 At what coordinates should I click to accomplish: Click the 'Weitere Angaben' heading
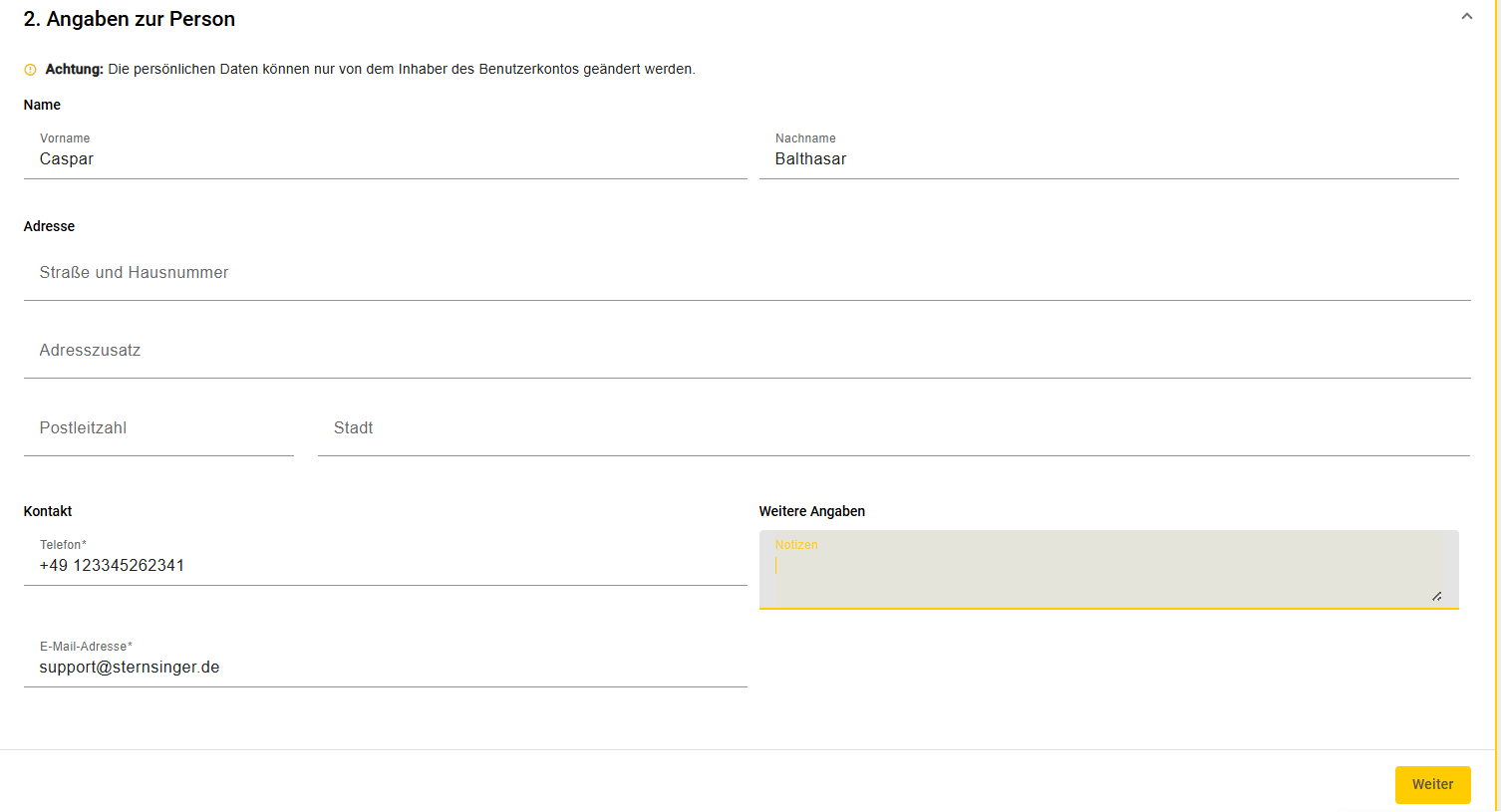coord(812,511)
